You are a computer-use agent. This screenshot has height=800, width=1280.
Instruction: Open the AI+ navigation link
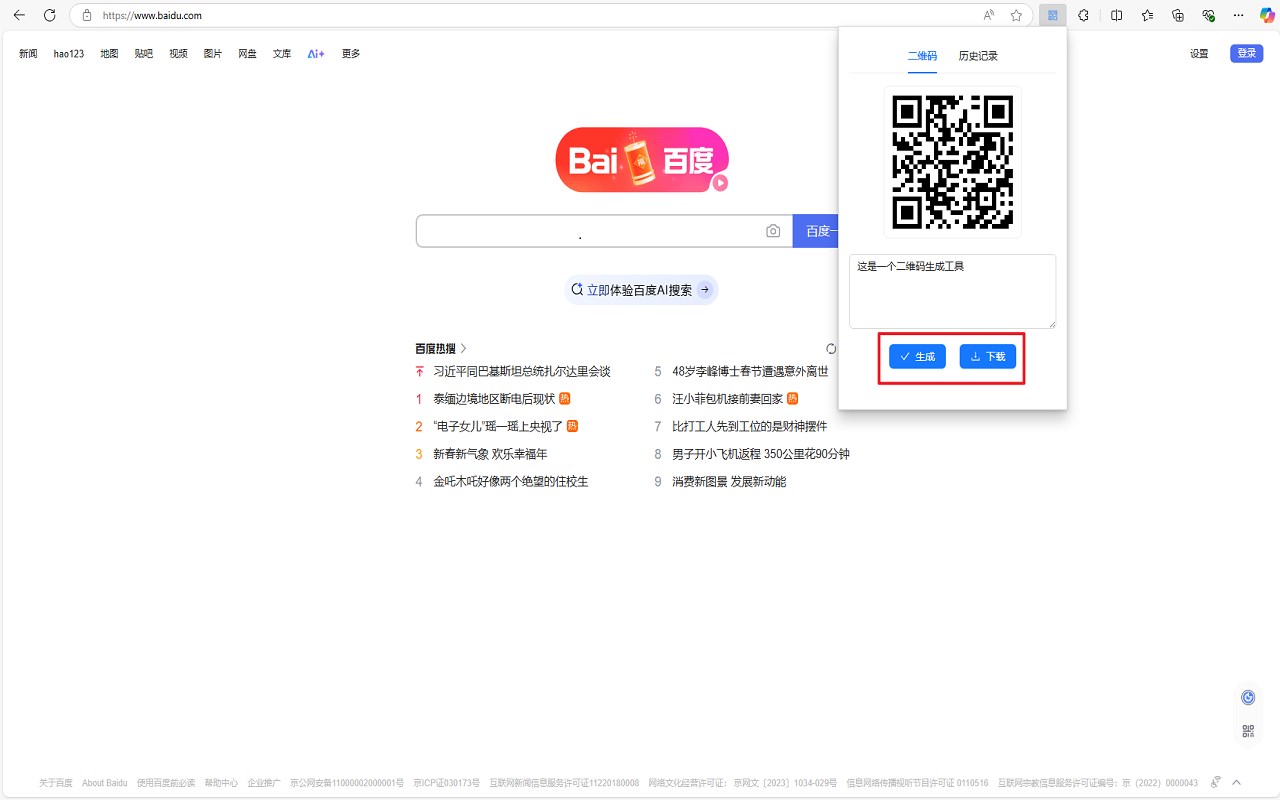tap(316, 54)
